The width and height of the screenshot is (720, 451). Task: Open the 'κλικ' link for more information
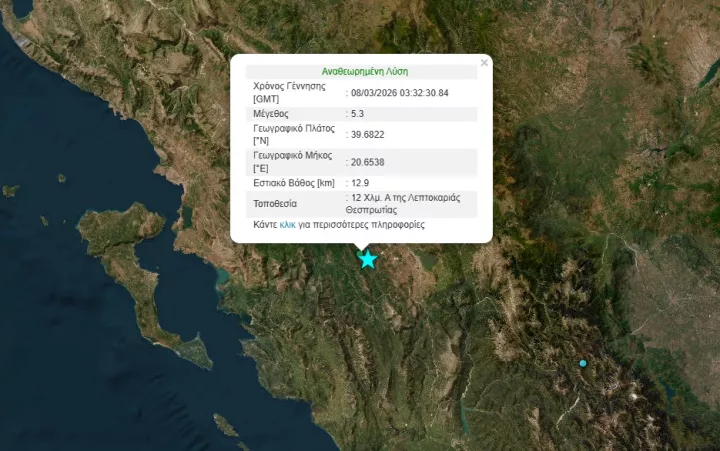[x=287, y=225]
